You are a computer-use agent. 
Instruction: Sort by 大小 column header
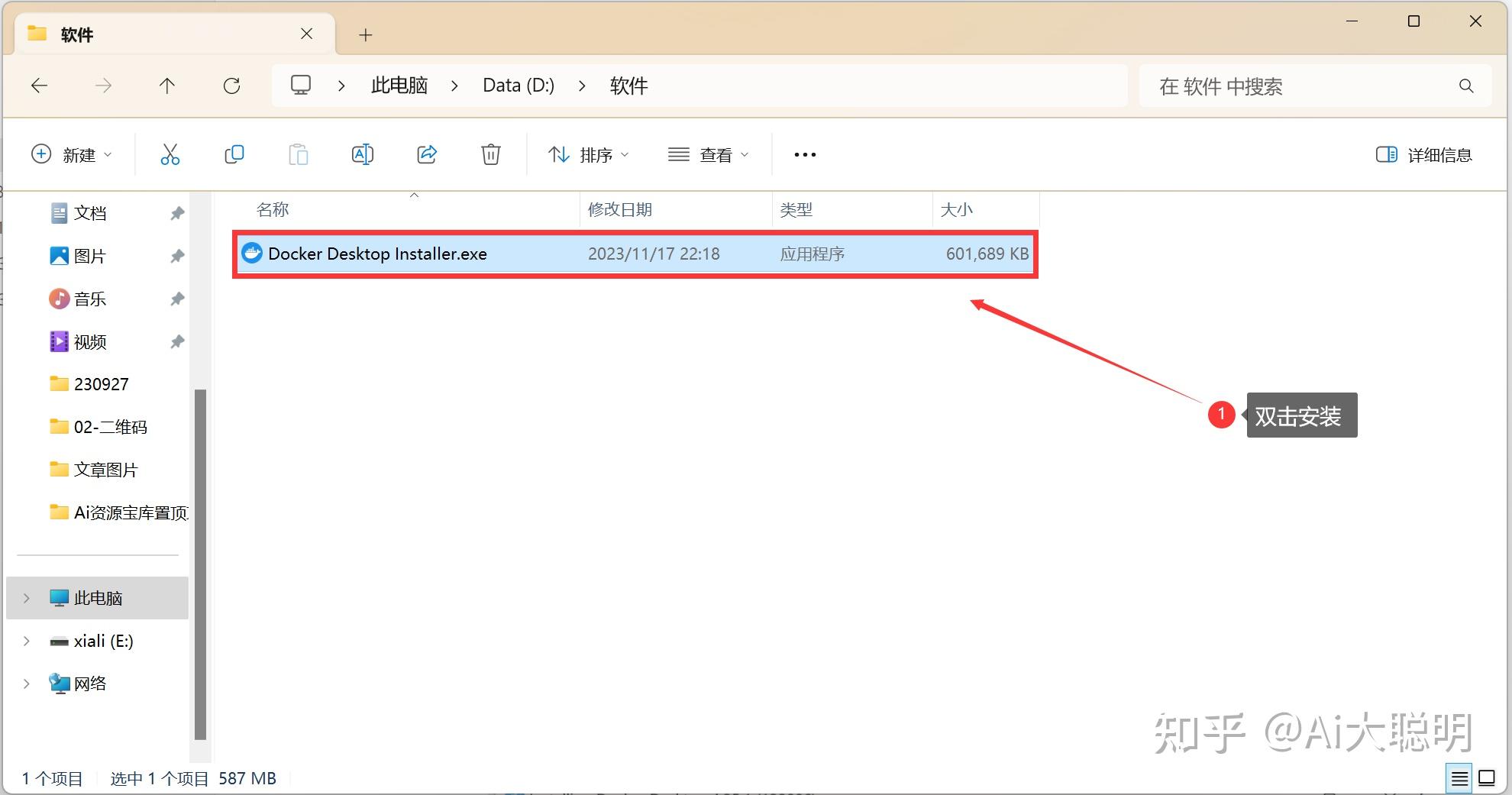[x=956, y=209]
